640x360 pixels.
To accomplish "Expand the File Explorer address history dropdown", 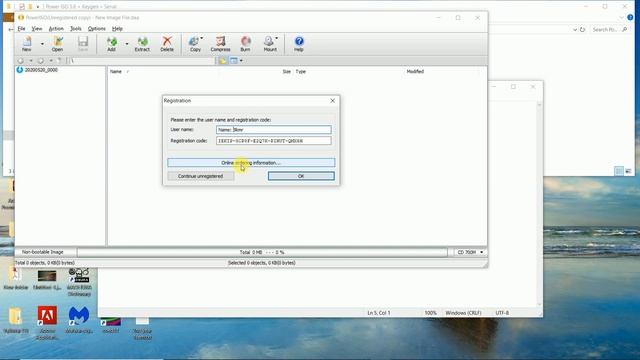I will click(x=575, y=30).
